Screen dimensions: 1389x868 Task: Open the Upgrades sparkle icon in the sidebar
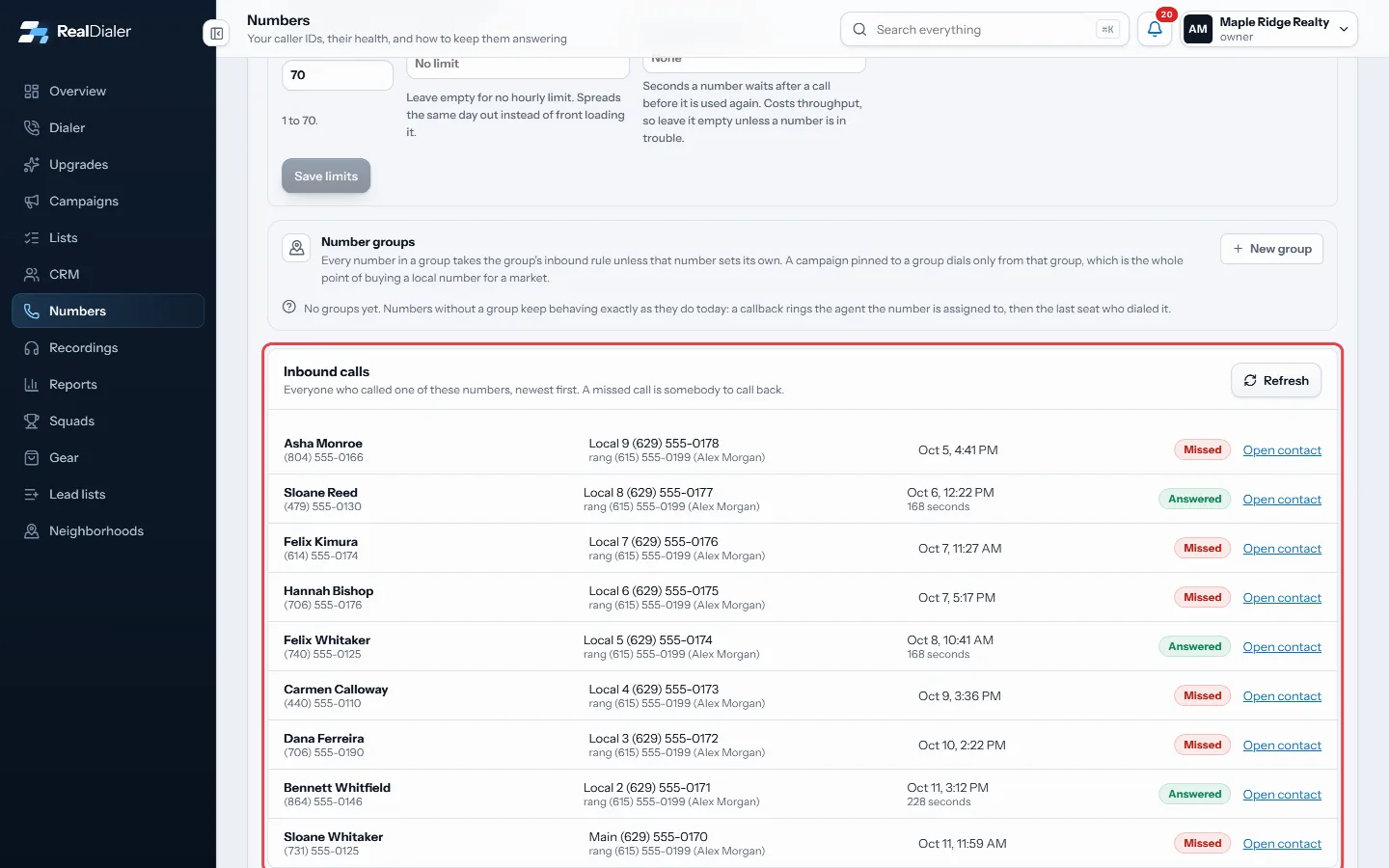pos(32,165)
